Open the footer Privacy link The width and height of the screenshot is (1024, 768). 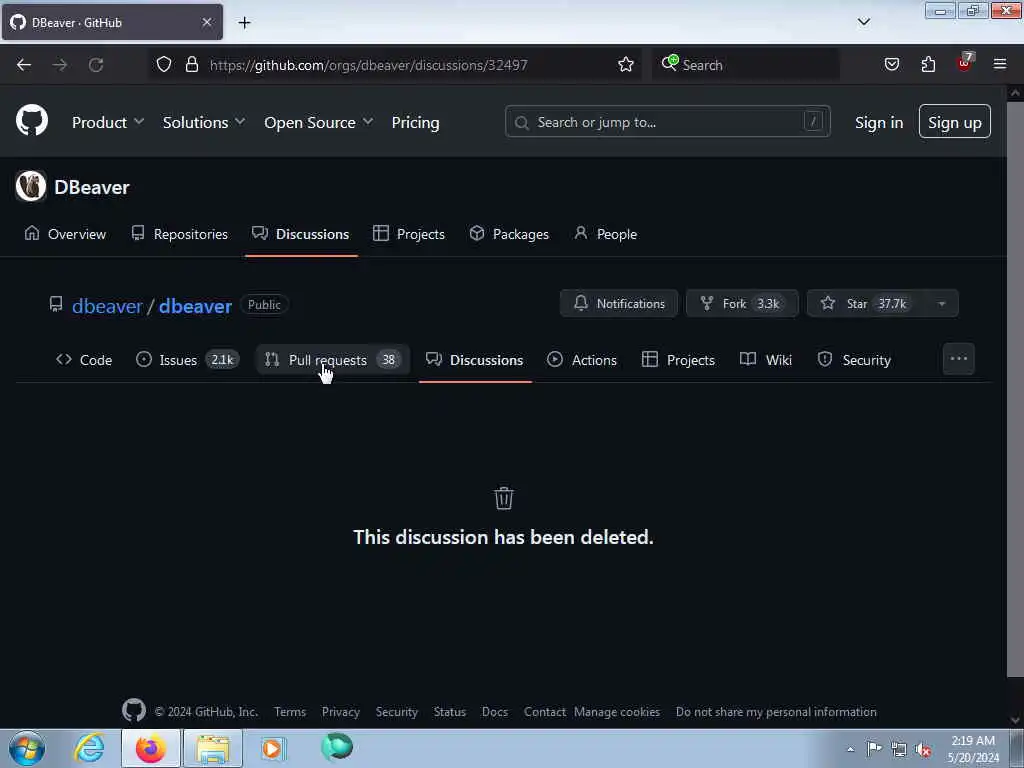[340, 711]
